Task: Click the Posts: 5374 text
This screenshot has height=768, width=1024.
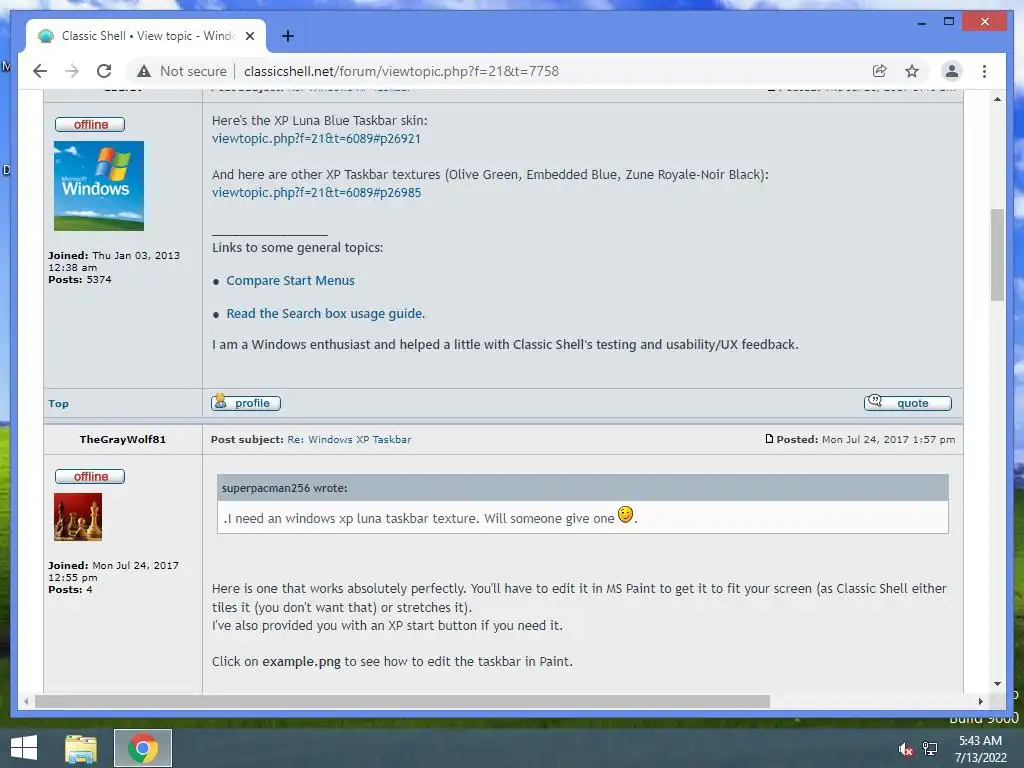Action: coord(80,280)
